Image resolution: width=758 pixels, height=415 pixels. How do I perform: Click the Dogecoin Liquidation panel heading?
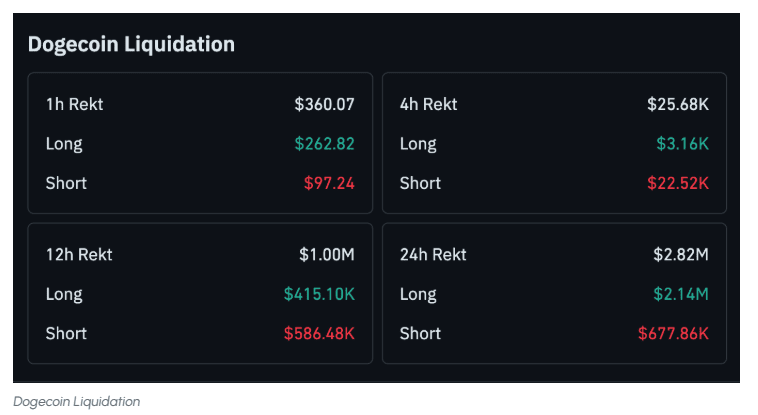tap(131, 44)
